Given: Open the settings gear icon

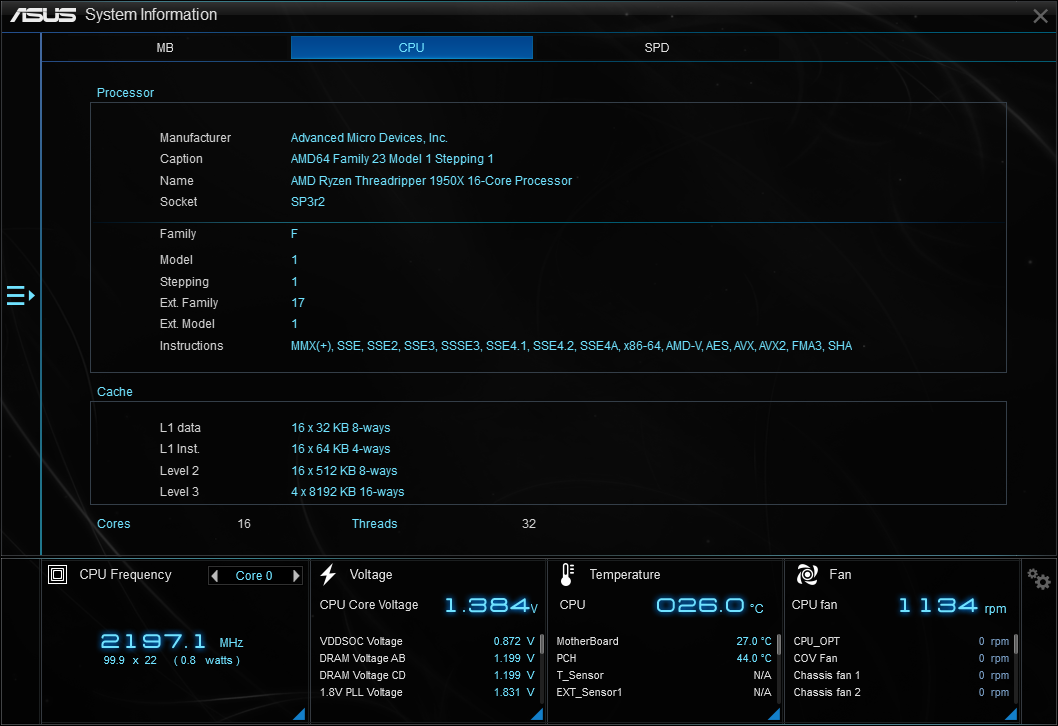Looking at the screenshot, I should click(x=1038, y=578).
